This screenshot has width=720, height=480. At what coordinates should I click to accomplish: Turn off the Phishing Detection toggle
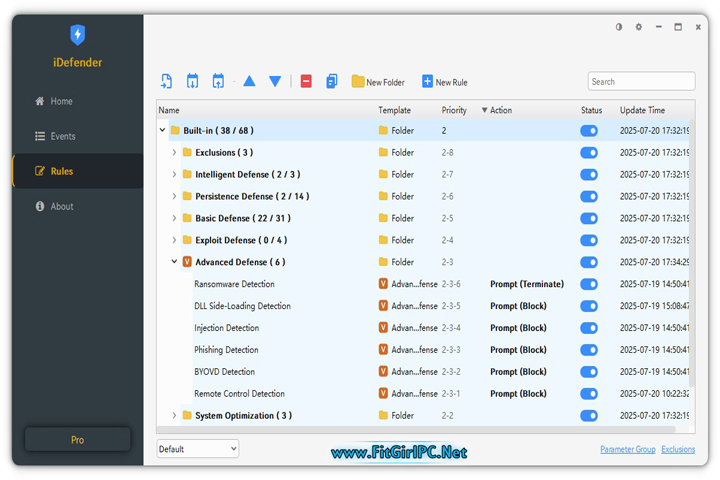[589, 350]
